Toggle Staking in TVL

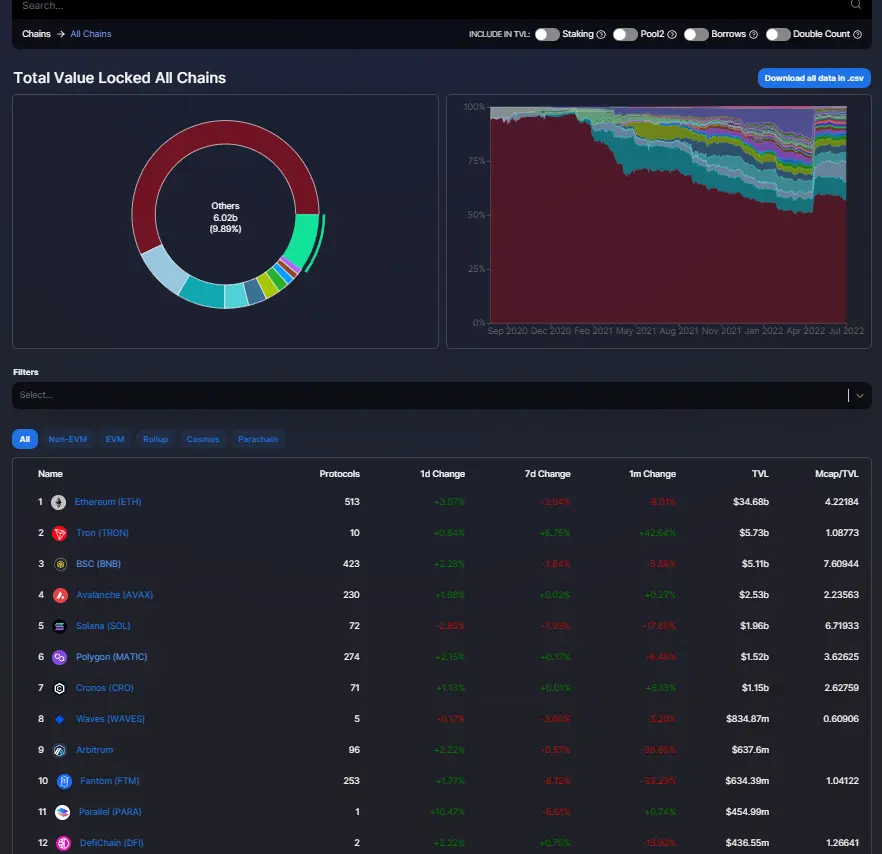click(x=547, y=34)
